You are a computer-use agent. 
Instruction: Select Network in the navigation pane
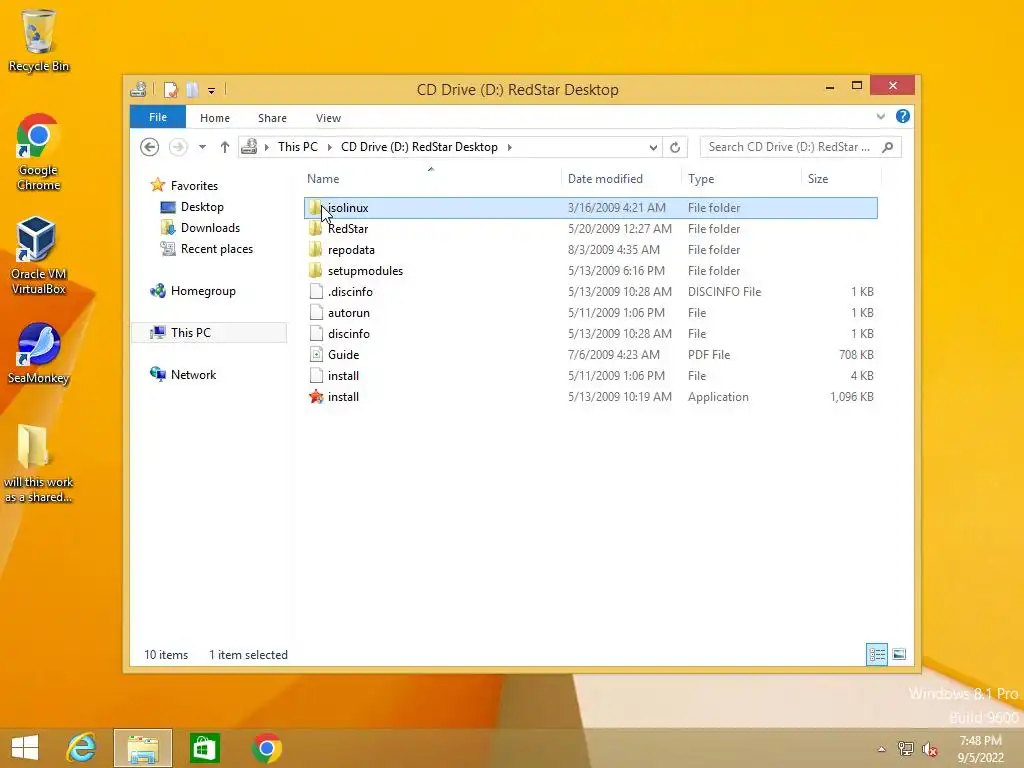tap(184, 375)
